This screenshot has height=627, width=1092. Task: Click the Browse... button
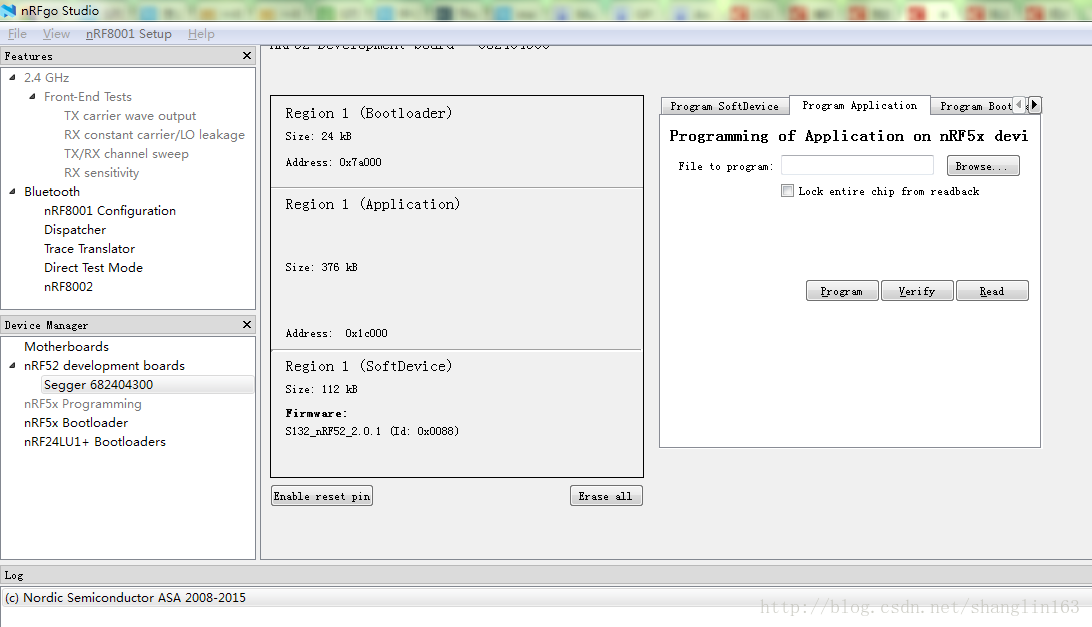tap(983, 166)
